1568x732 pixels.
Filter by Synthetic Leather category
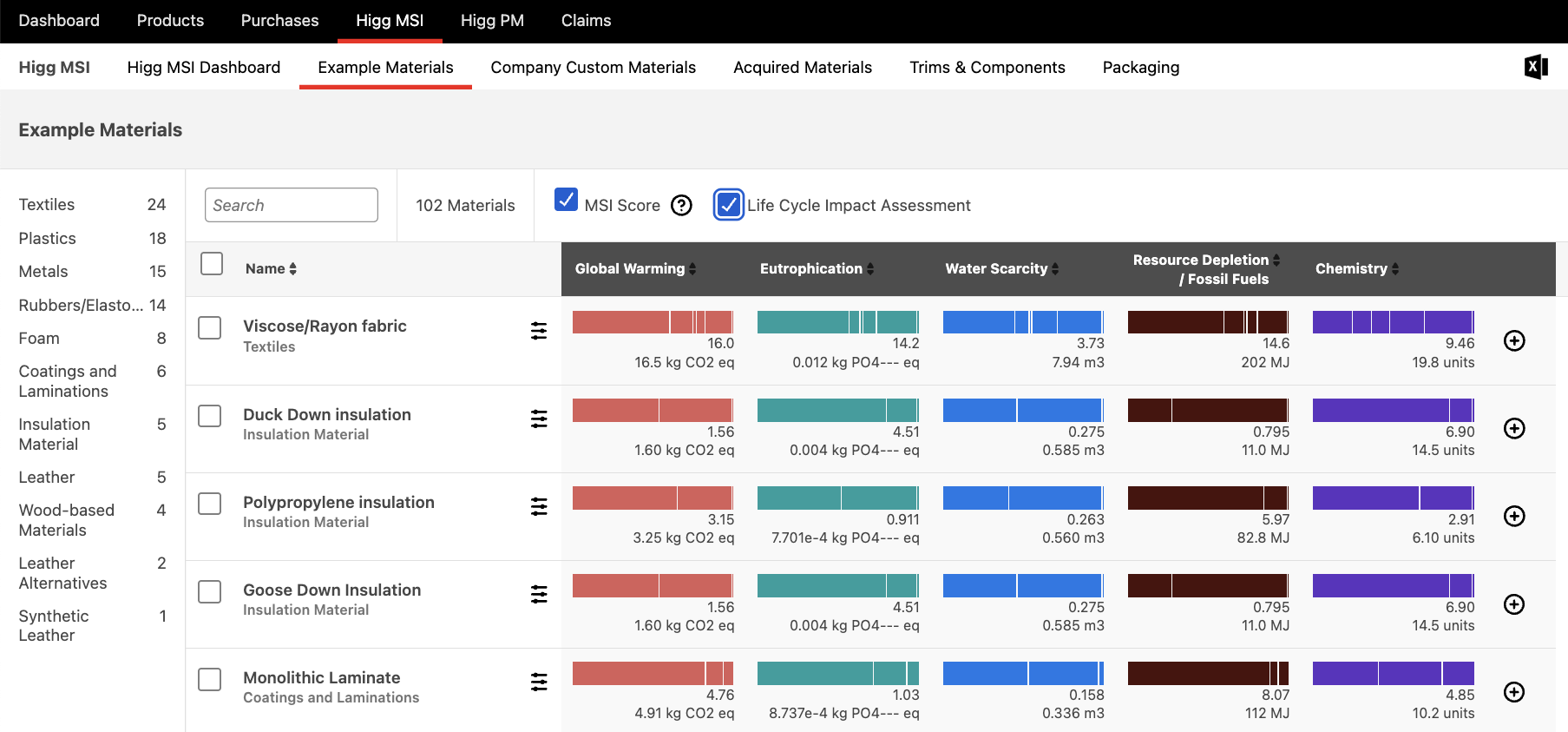[x=92, y=625]
